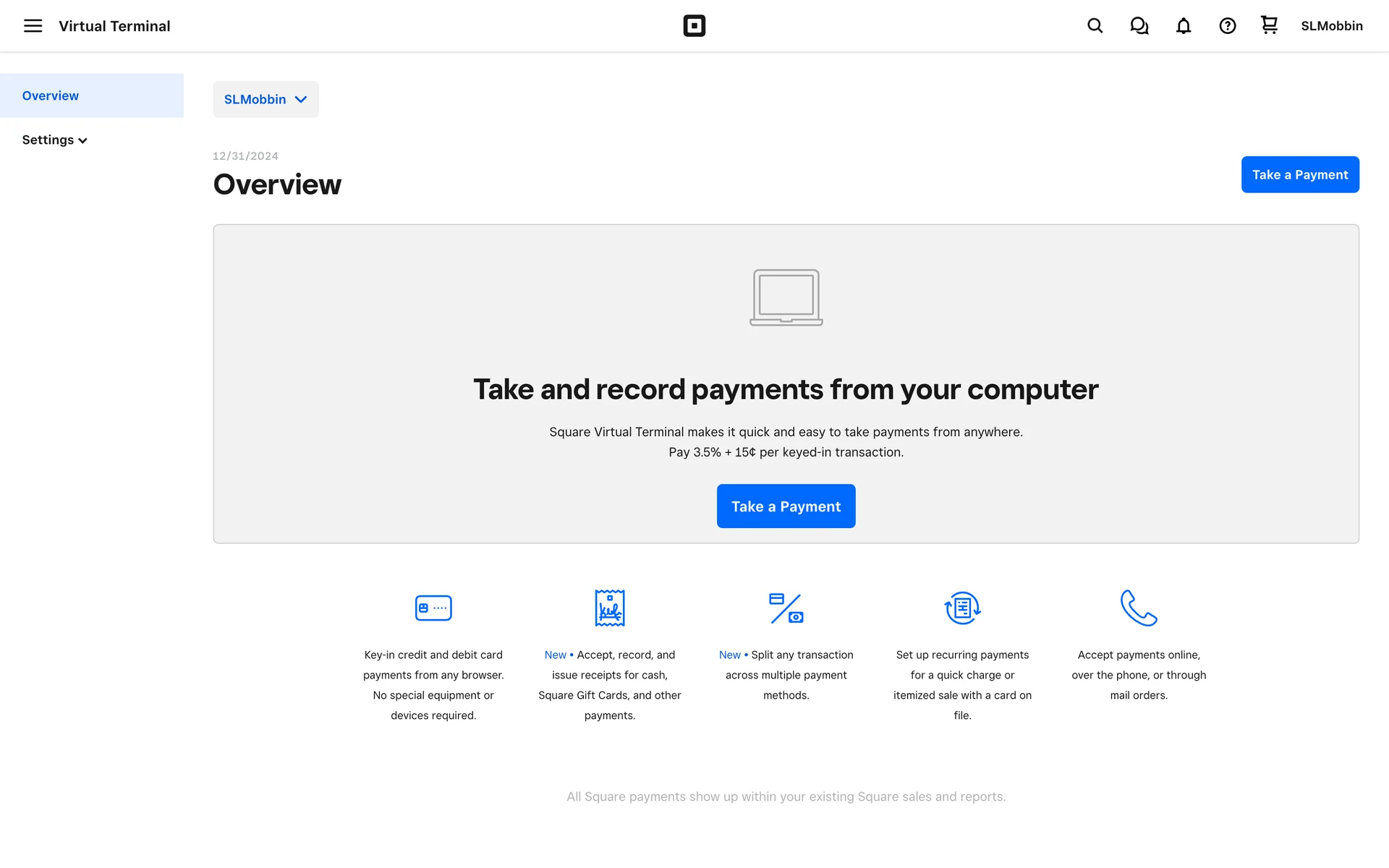This screenshot has width=1389, height=868.
Task: Click the split transaction percent icon
Action: click(x=786, y=608)
